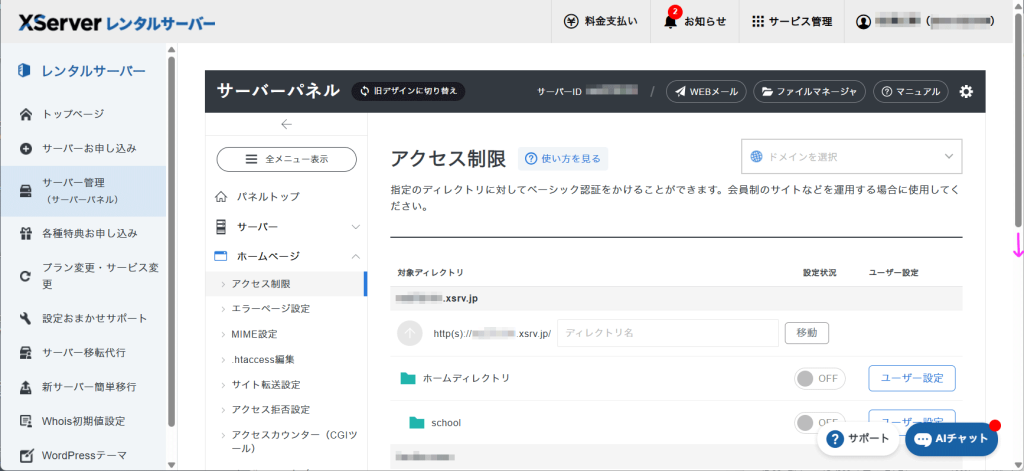The width and height of the screenshot is (1024, 471).
Task: Click the back arrow above the menu
Action: [286, 124]
